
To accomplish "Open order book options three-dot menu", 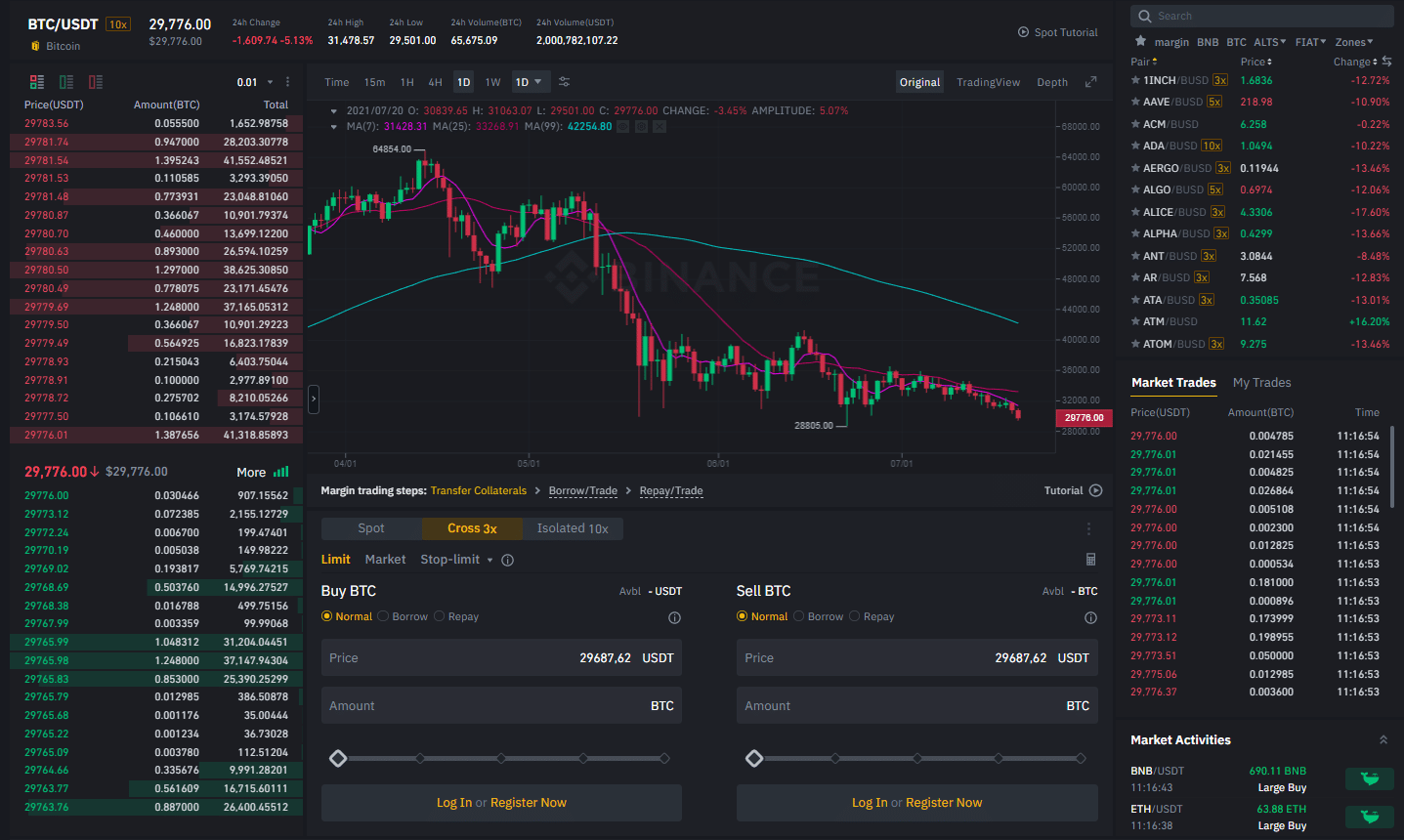I will coord(287,82).
